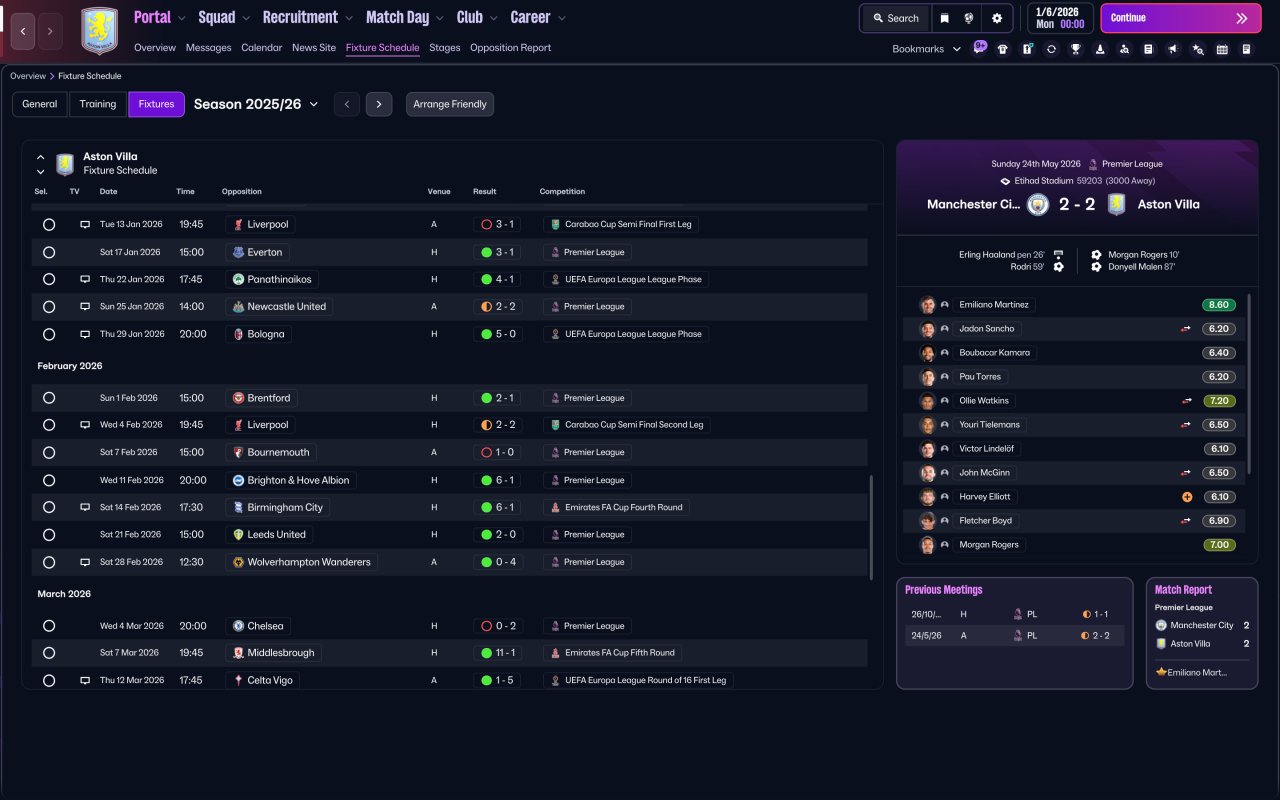Image resolution: width=1280 pixels, height=800 pixels.
Task: Click the stadium icon beside Etihad Stadium
Action: tap(1006, 181)
